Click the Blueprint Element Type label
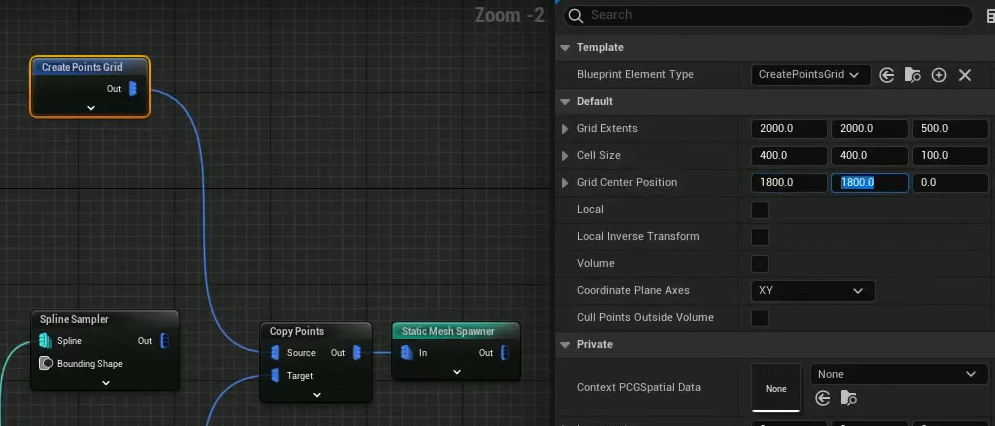The image size is (995, 426). coord(635,74)
